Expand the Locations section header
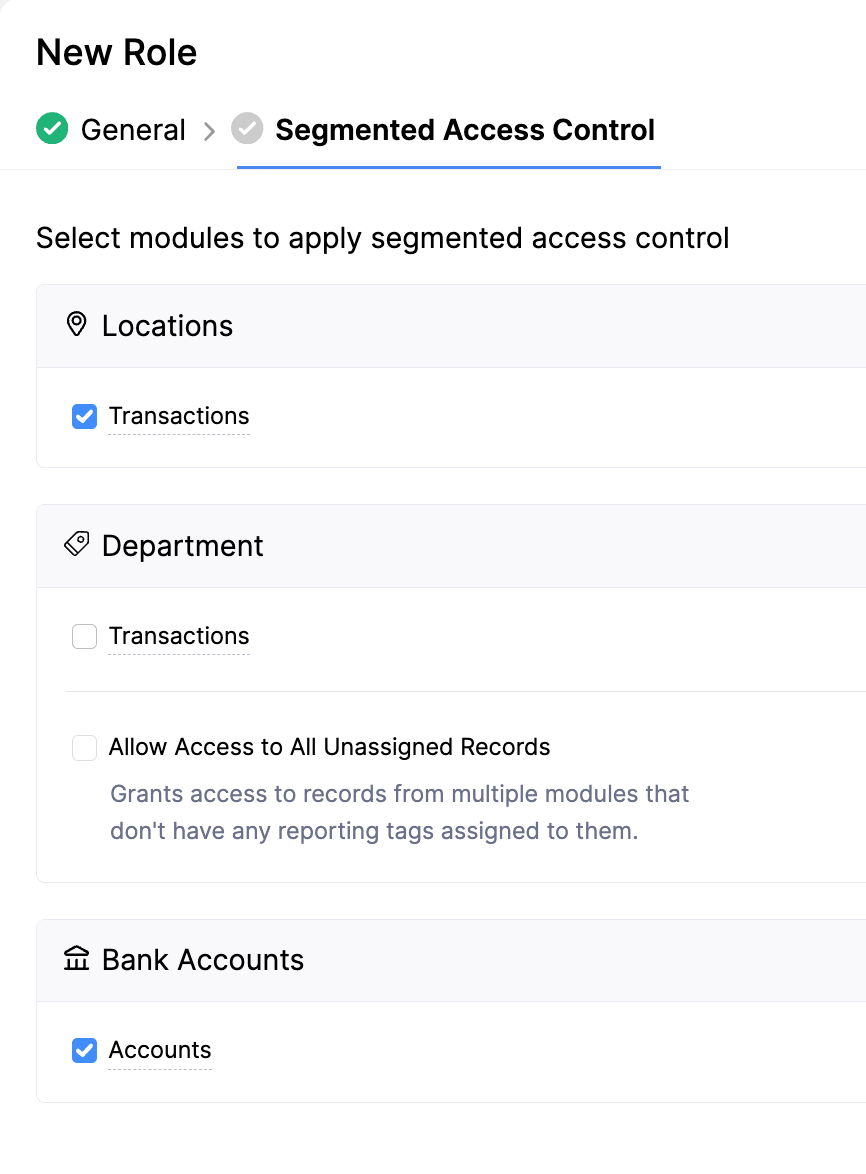866x1174 pixels. tap(167, 325)
